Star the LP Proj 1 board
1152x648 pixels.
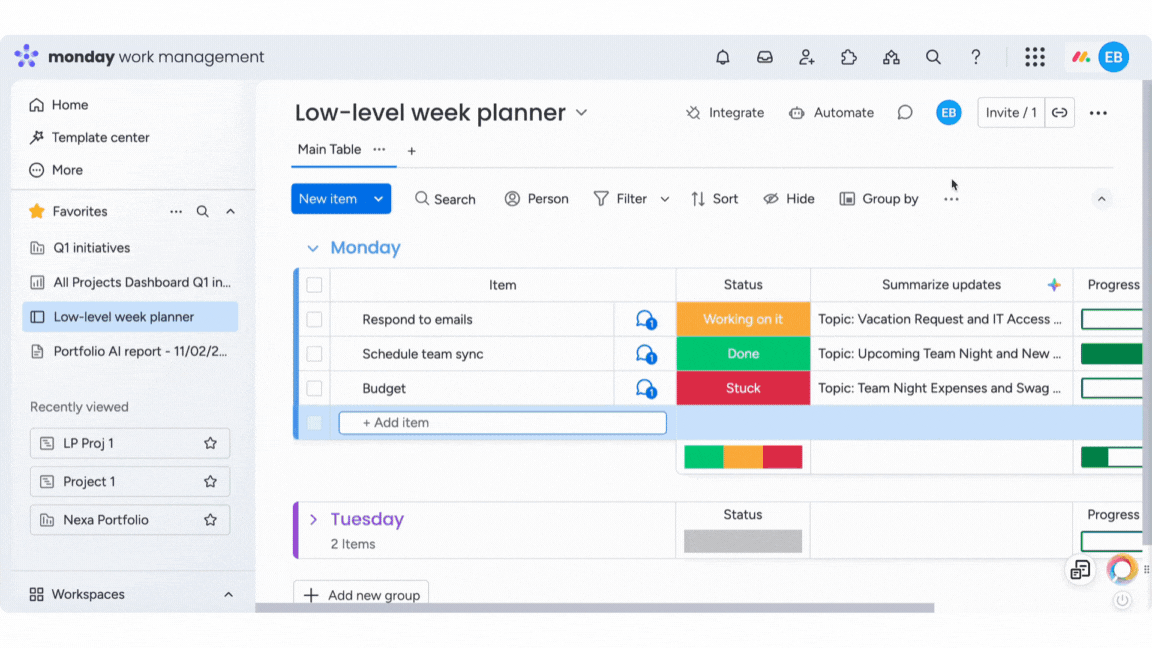[x=210, y=443]
